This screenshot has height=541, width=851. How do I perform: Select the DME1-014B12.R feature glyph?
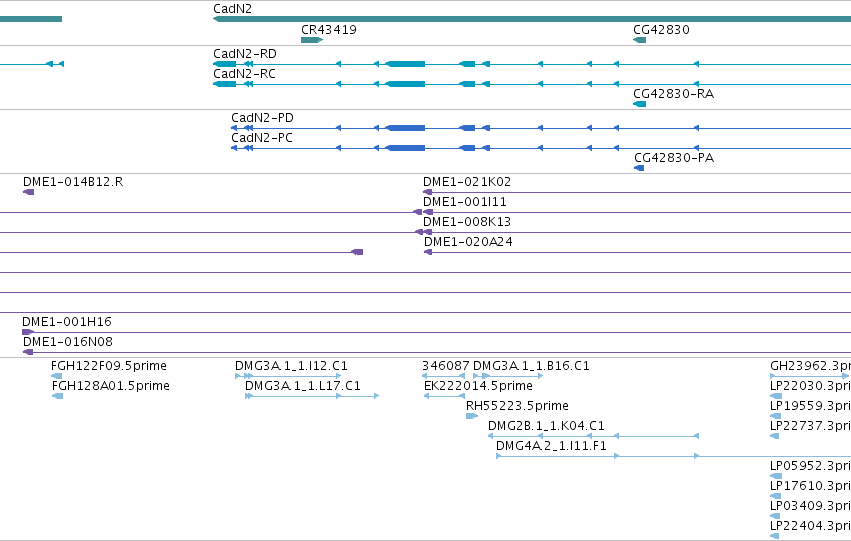point(28,192)
